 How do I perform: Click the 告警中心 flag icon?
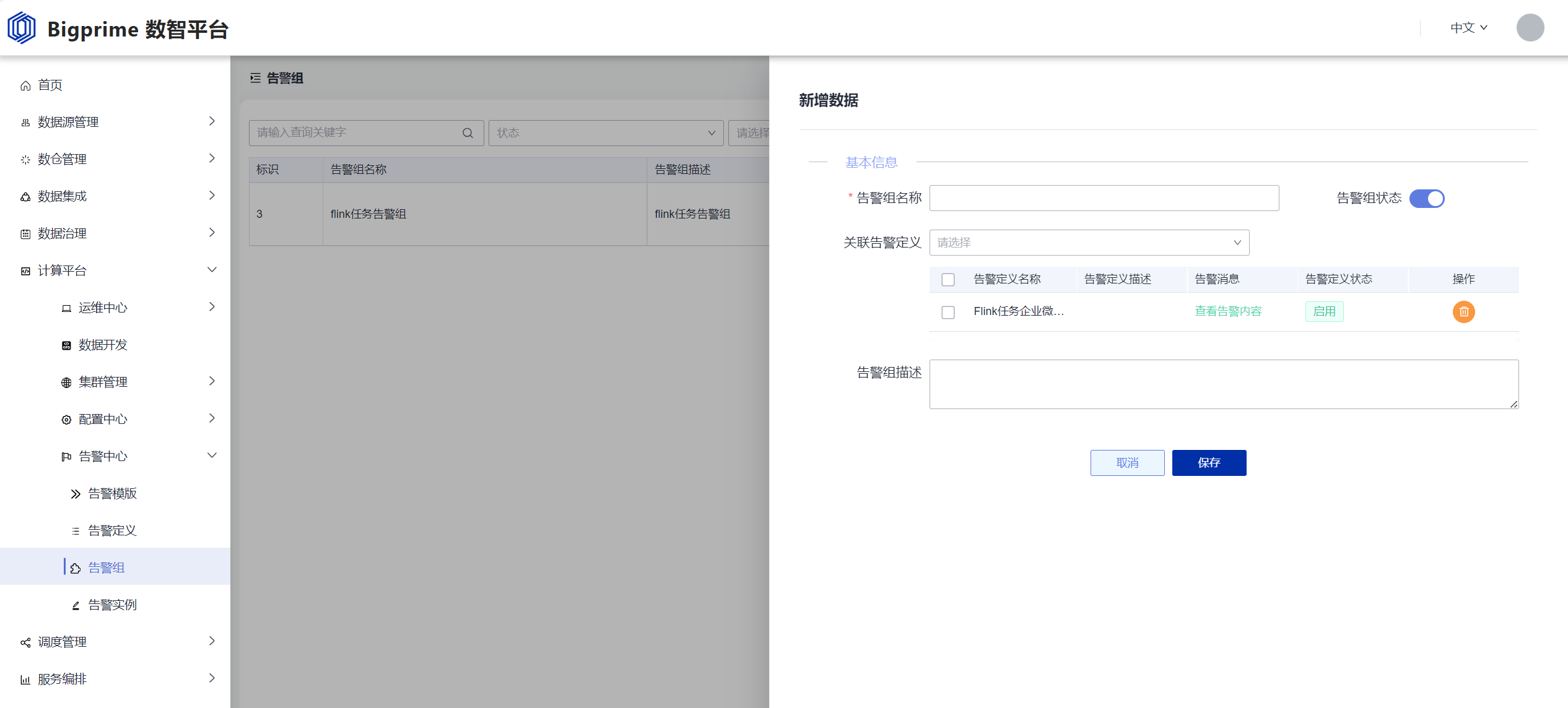pyautogui.click(x=66, y=457)
